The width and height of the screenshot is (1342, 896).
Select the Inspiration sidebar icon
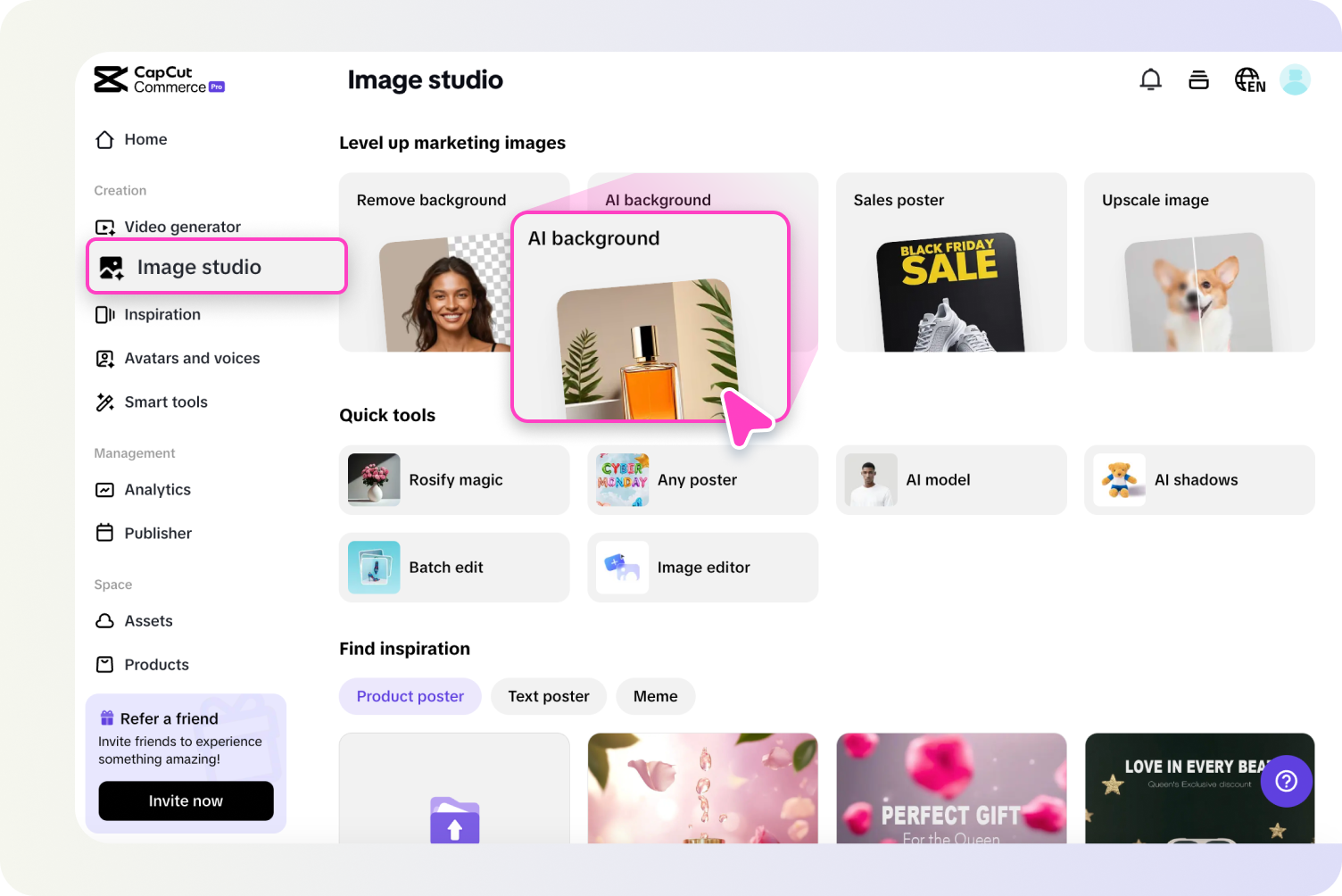tap(162, 314)
